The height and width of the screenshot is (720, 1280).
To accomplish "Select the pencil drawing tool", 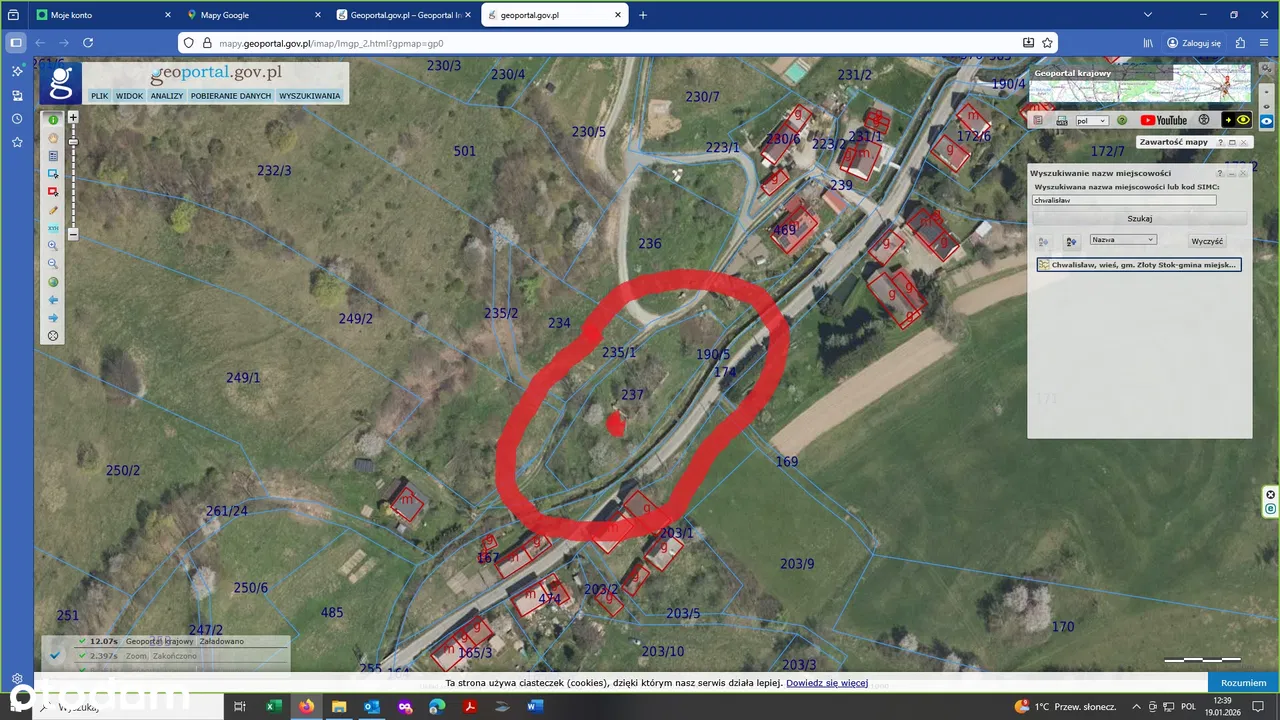I will [53, 210].
